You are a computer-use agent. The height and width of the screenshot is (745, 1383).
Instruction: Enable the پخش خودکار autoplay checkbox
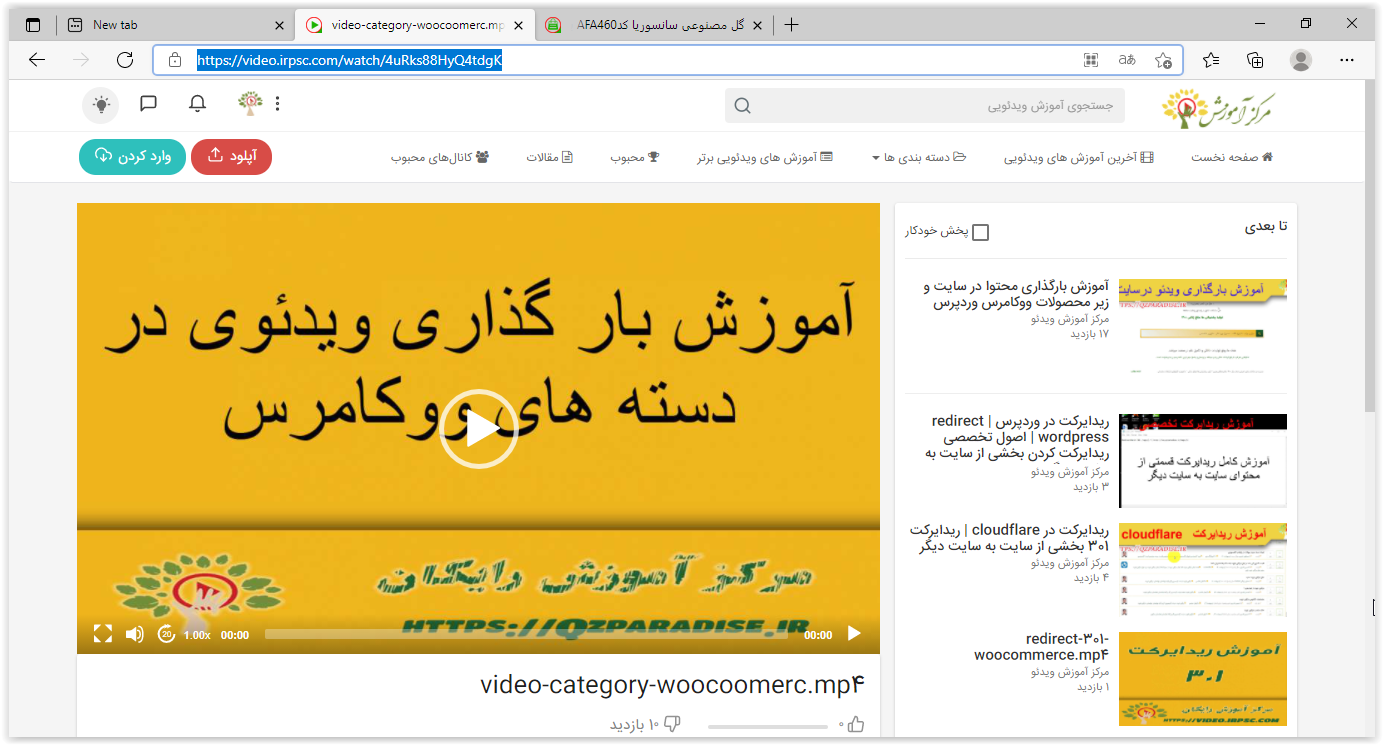(x=980, y=232)
